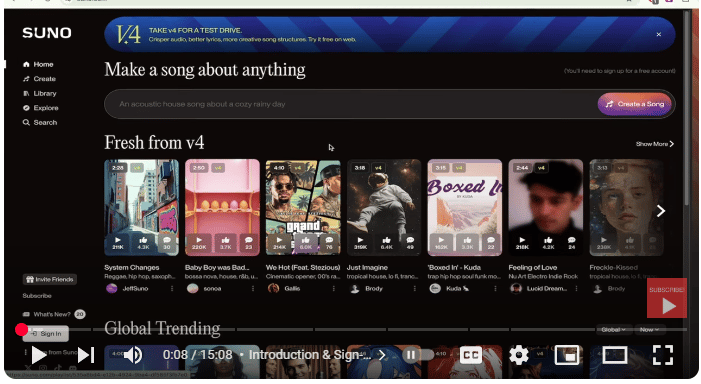Click the Invite Friends button

coord(50,279)
